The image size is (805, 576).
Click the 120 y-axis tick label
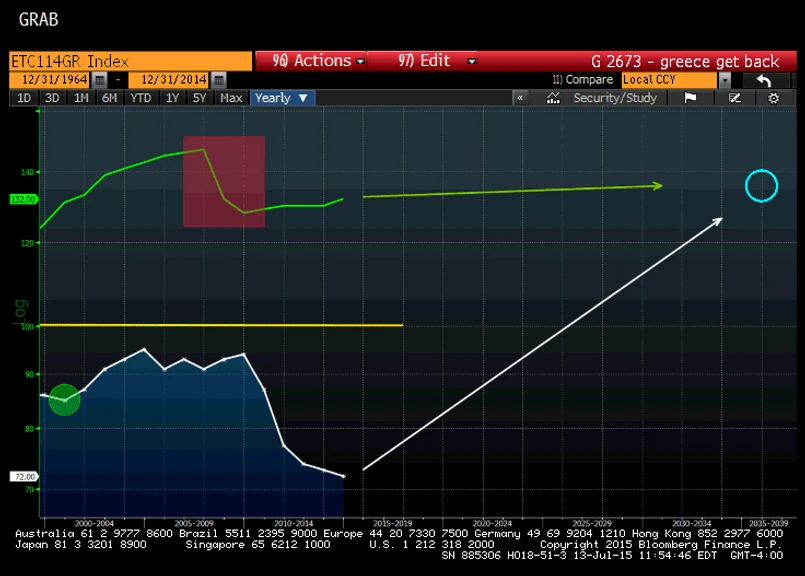pyautogui.click(x=27, y=243)
